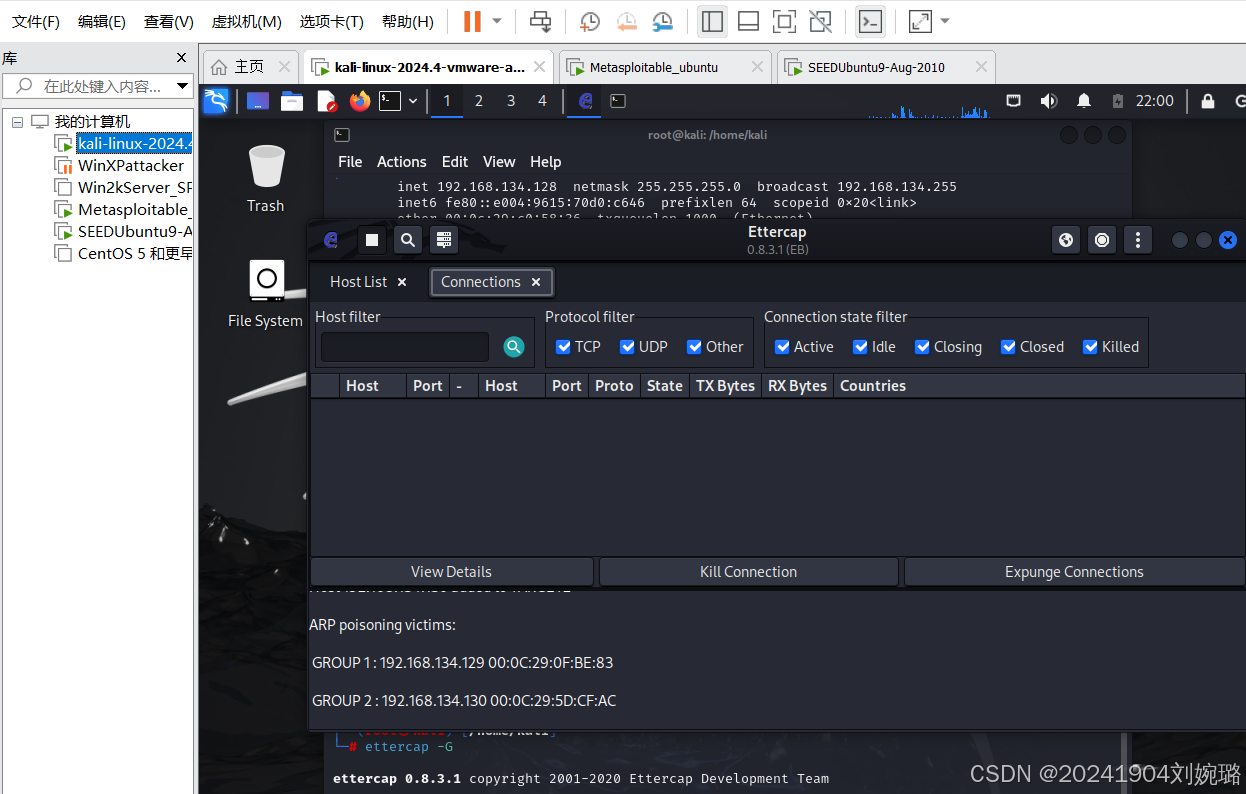Open the View menu in the terminal window
The width and height of the screenshot is (1246, 794).
tap(499, 161)
